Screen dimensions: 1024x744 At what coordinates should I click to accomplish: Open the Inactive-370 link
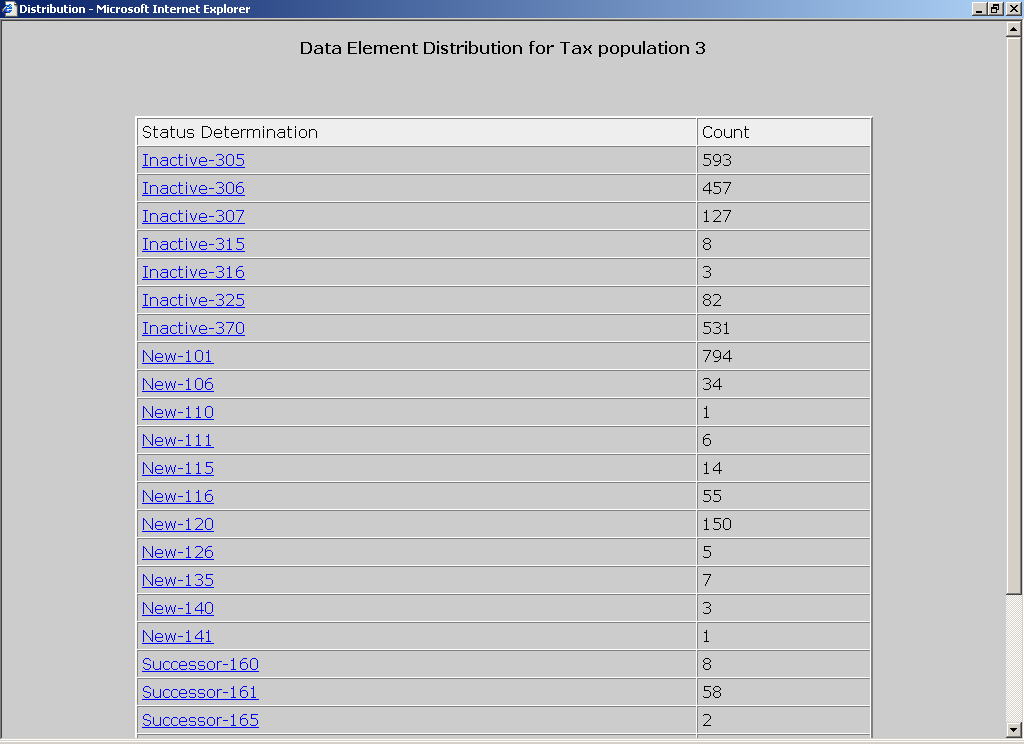[x=193, y=329]
